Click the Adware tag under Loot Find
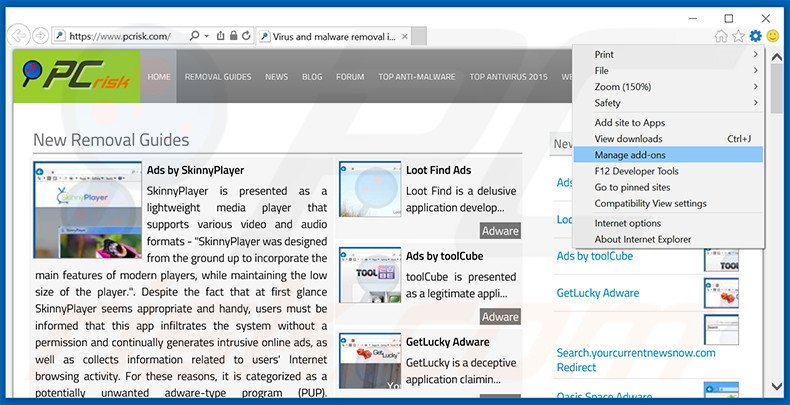Viewport: 790px width, 405px height. pos(500,231)
